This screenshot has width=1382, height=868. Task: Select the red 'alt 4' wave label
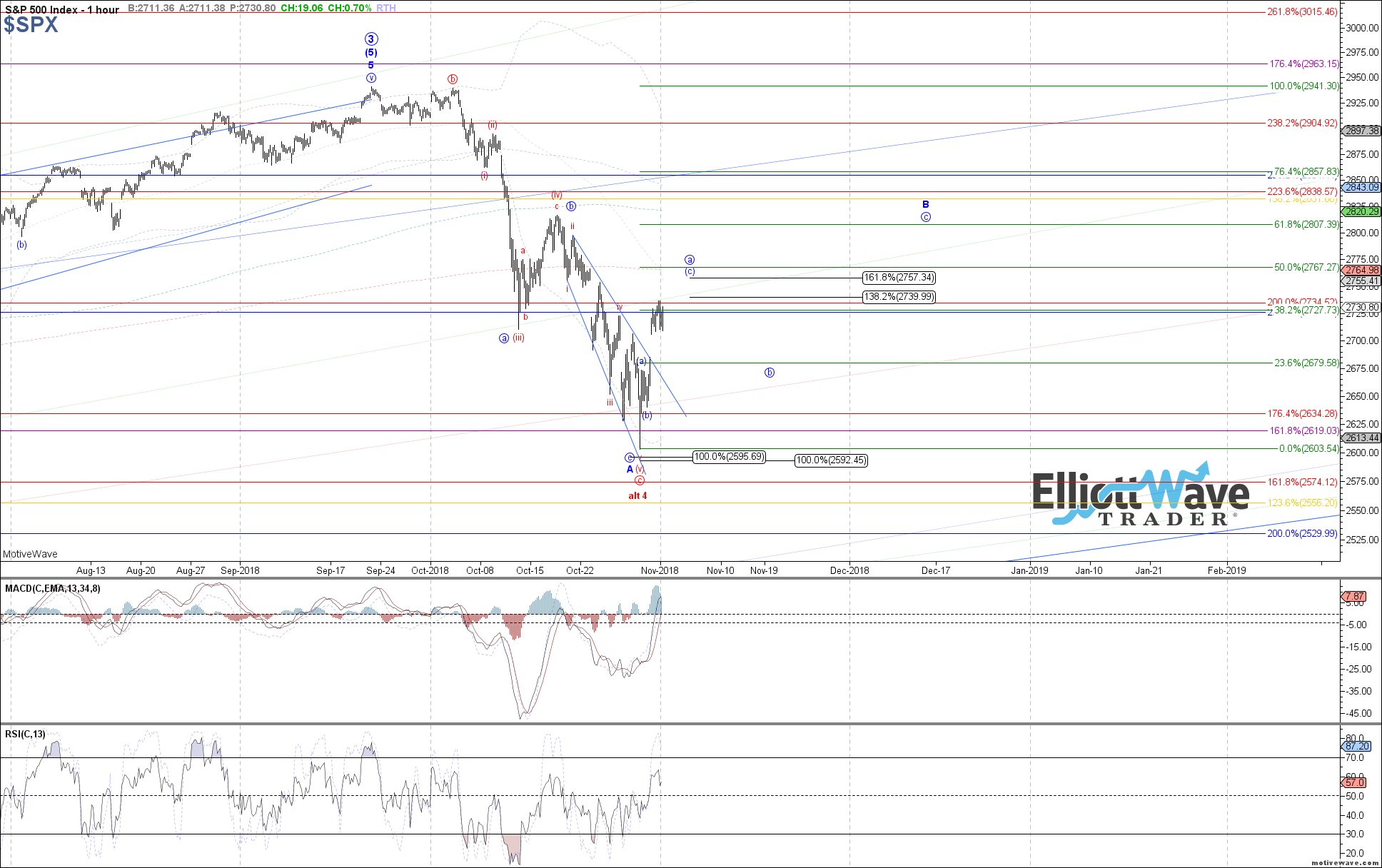[x=637, y=495]
